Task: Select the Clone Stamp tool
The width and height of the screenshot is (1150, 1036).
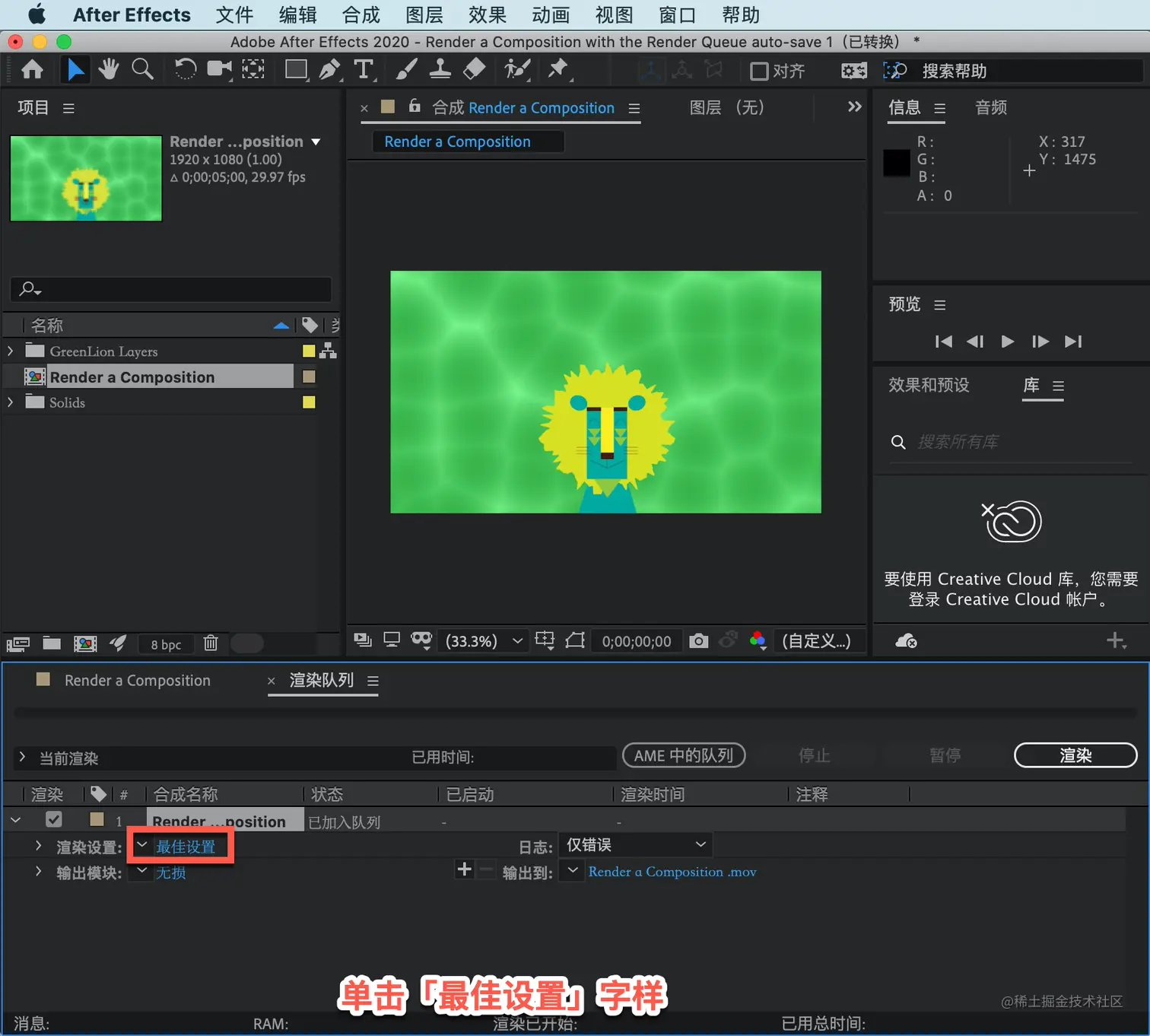Action: click(x=440, y=70)
